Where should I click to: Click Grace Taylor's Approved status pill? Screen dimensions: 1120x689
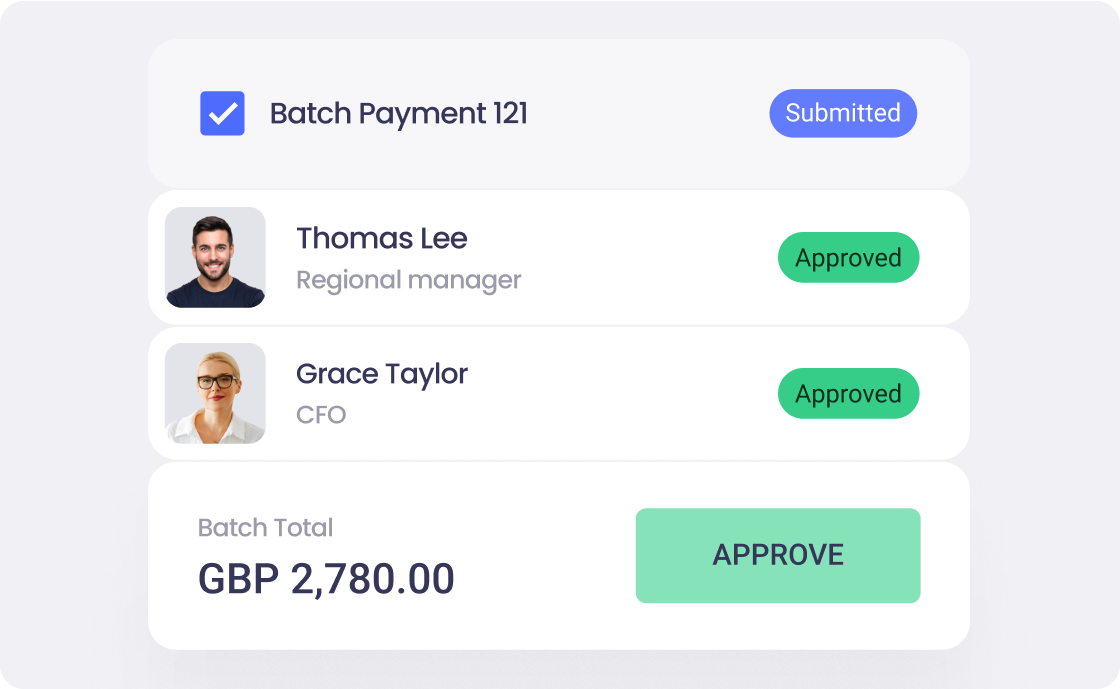tap(848, 393)
